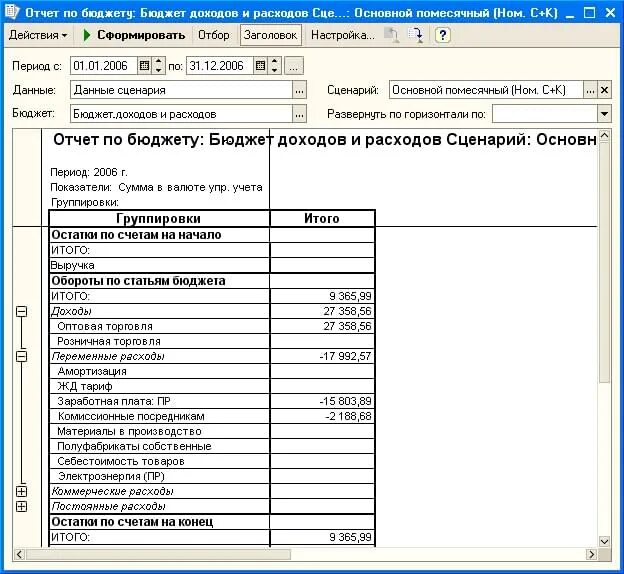Image resolution: width=624 pixels, height=574 pixels.
Task: Open selection button for Данные field
Action: pyautogui.click(x=299, y=90)
